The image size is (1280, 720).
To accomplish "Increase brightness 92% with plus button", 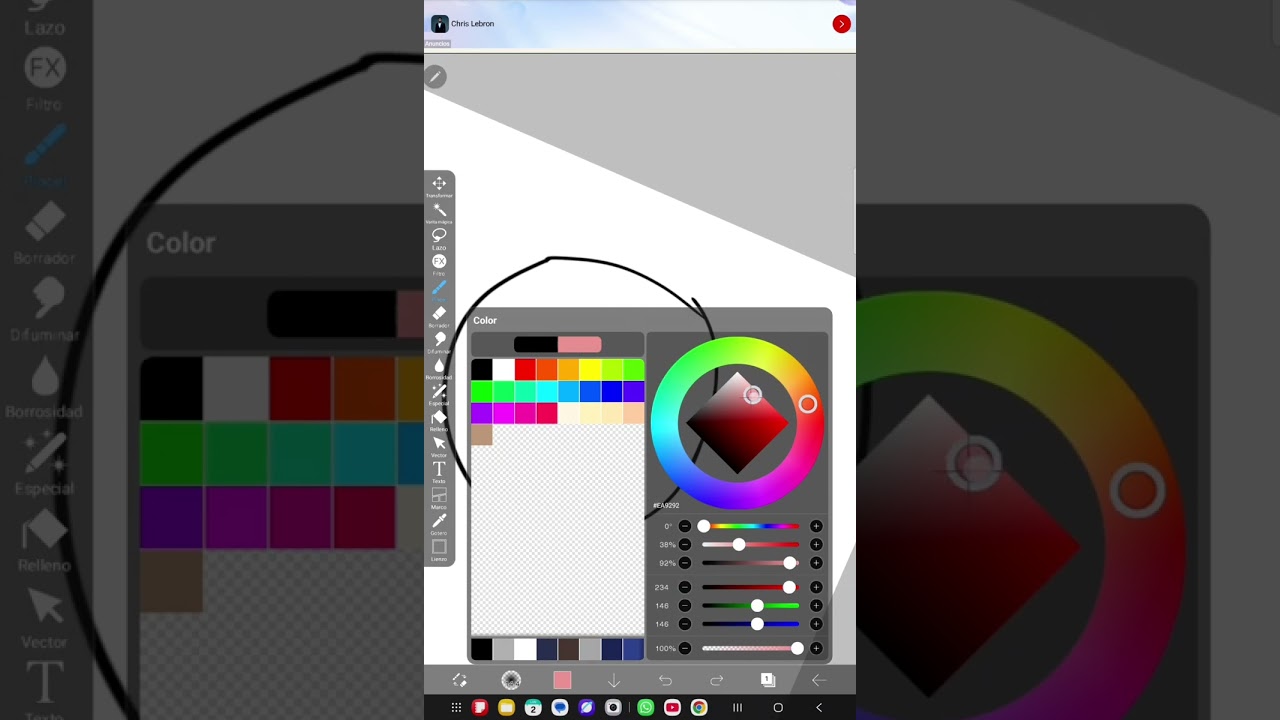I will point(816,563).
